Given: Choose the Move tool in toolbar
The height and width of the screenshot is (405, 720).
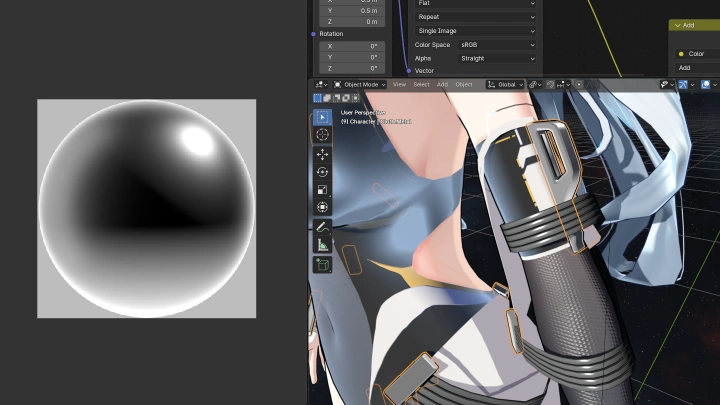Looking at the screenshot, I should click(322, 154).
